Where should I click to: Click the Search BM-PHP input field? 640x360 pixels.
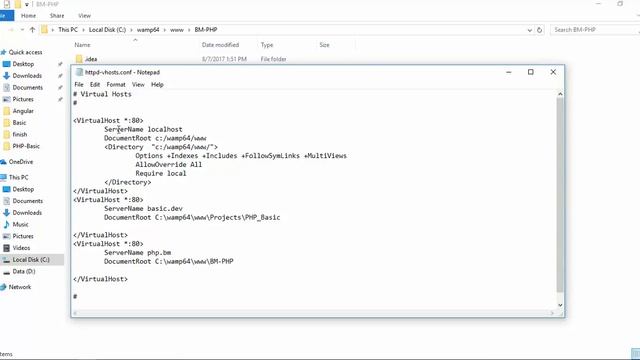tap(595, 30)
